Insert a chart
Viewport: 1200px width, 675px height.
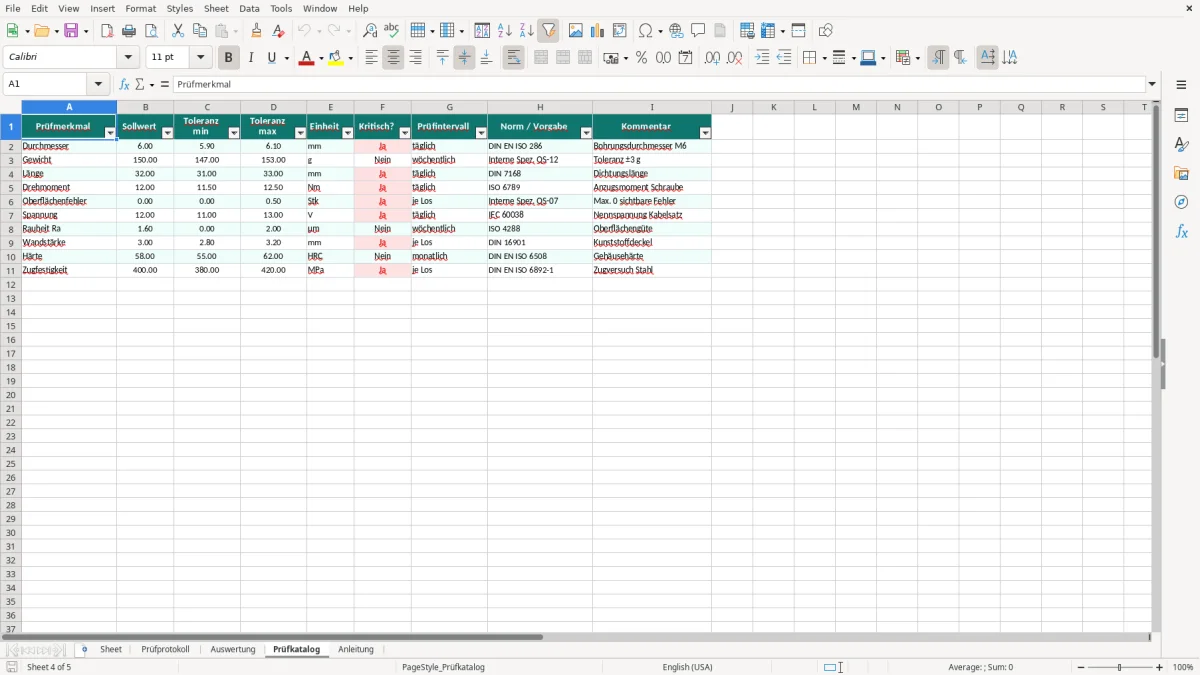(598, 31)
